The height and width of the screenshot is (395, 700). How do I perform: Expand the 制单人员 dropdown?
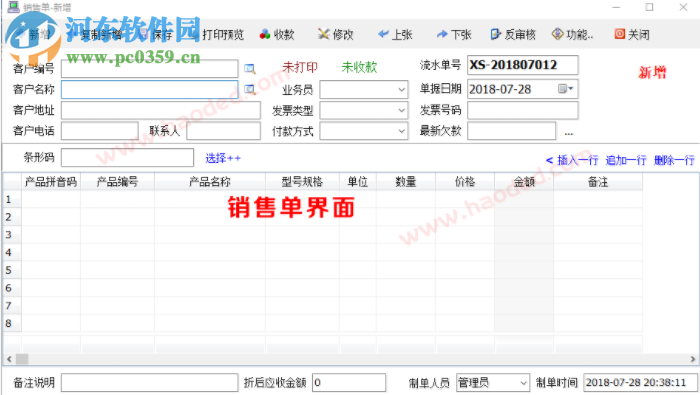[x=523, y=383]
